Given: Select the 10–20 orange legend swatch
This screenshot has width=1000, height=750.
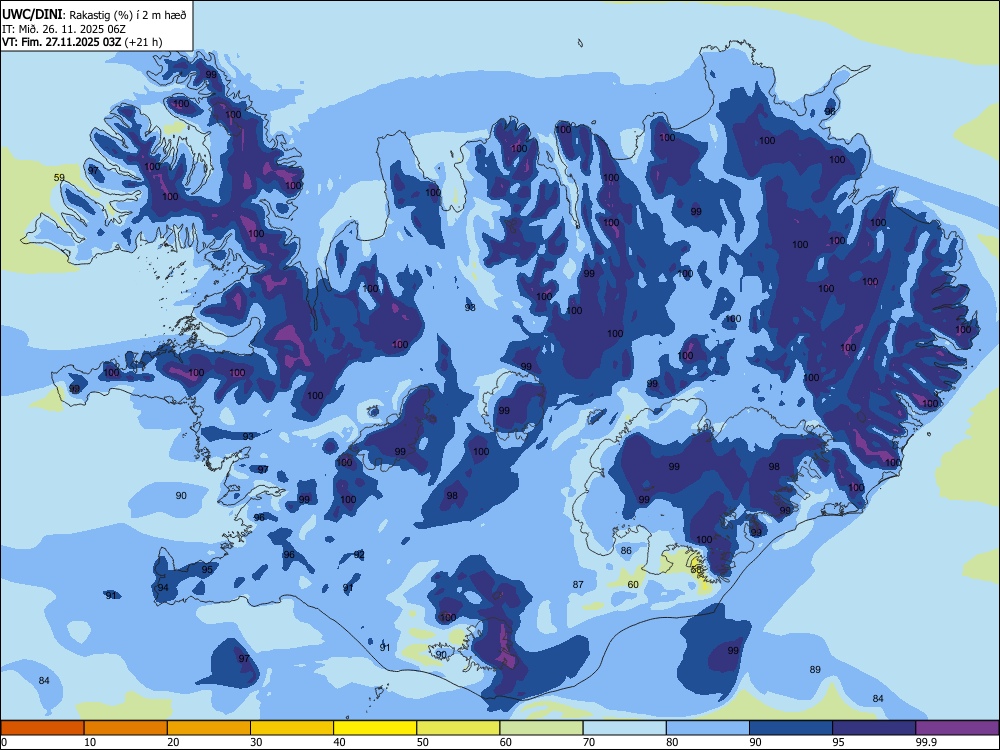Looking at the screenshot, I should point(126,728).
